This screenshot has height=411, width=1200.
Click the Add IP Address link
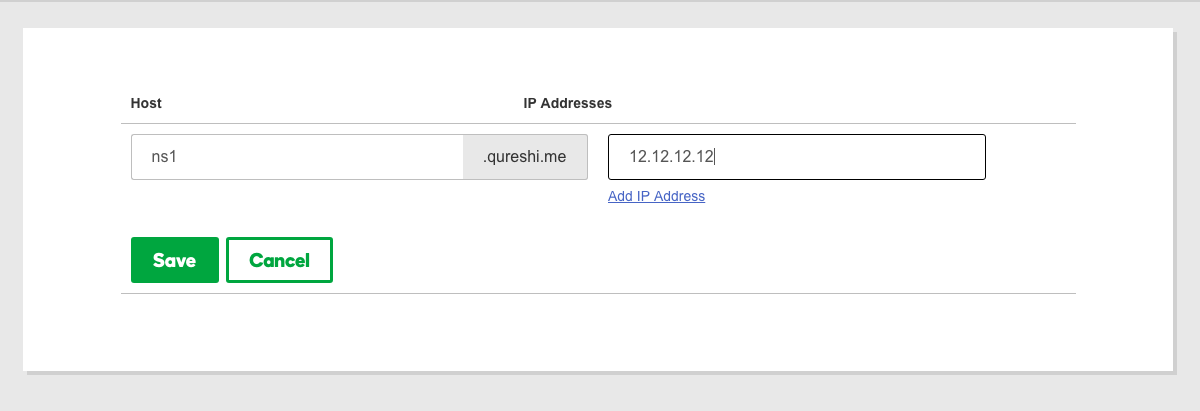tap(656, 196)
